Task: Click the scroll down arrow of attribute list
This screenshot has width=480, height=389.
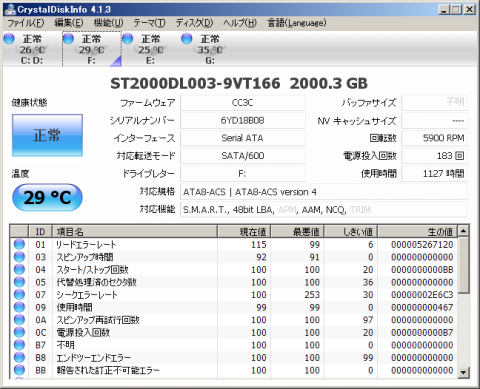Action: pyautogui.click(x=463, y=372)
